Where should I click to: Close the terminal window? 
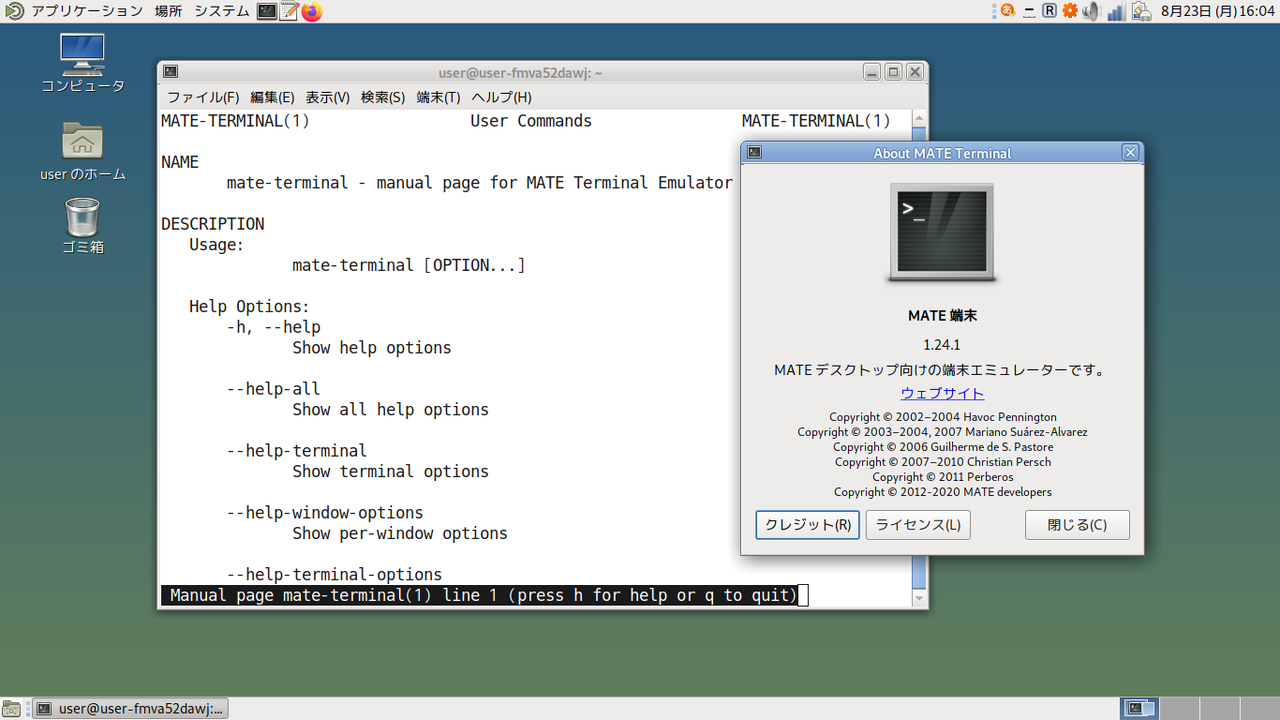915,72
